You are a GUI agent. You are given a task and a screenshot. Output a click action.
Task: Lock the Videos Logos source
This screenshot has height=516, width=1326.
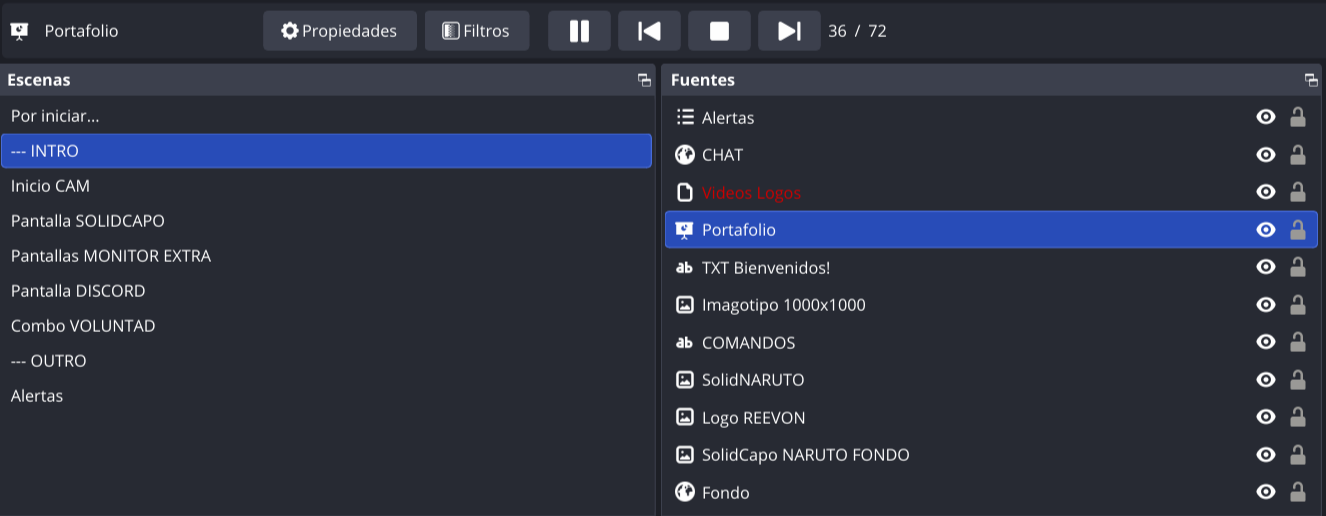pos(1297,192)
